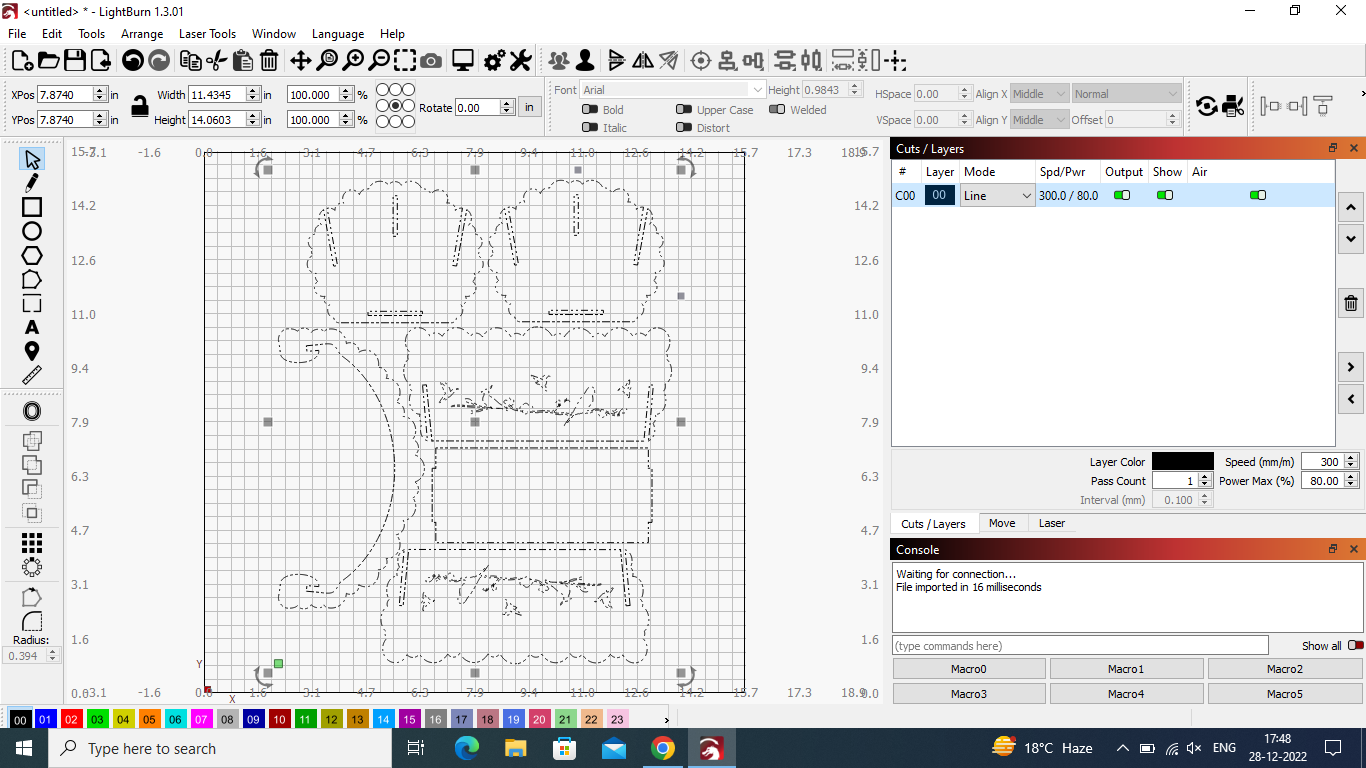The height and width of the screenshot is (768, 1366).
Task: Open the Align X dropdown
Action: pos(1039,93)
